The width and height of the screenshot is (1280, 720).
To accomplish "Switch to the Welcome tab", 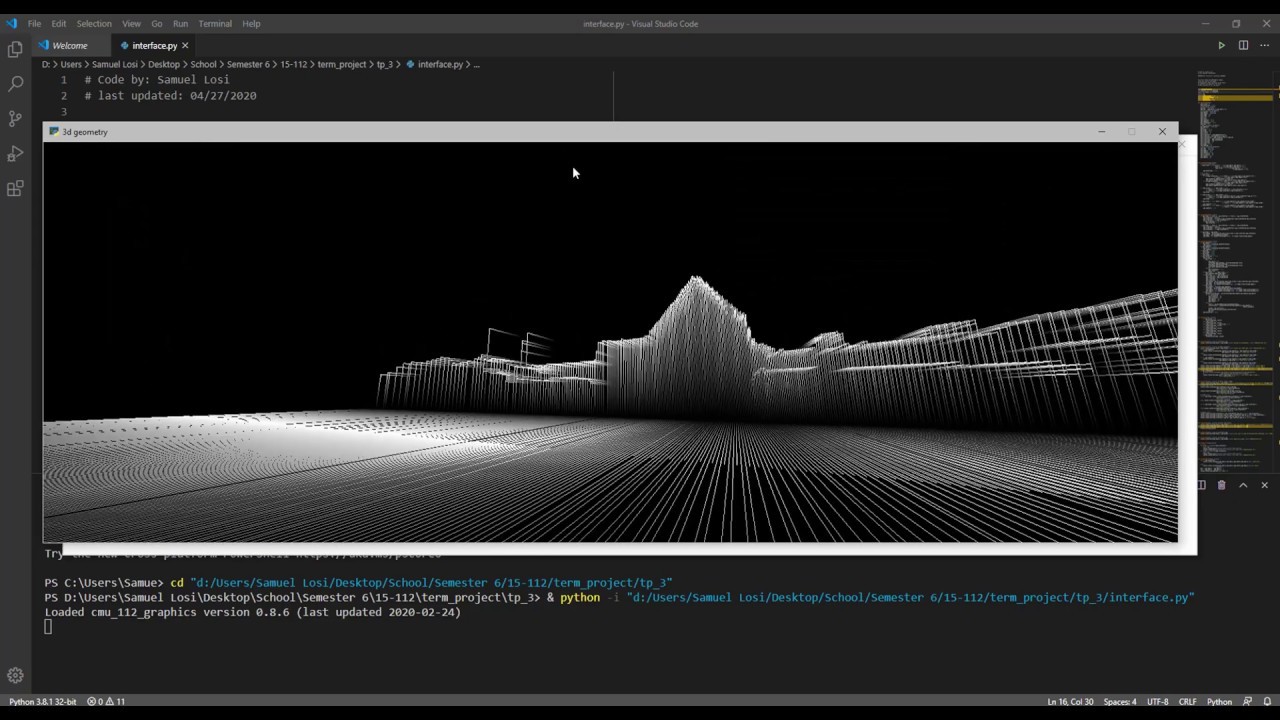I will tap(69, 45).
